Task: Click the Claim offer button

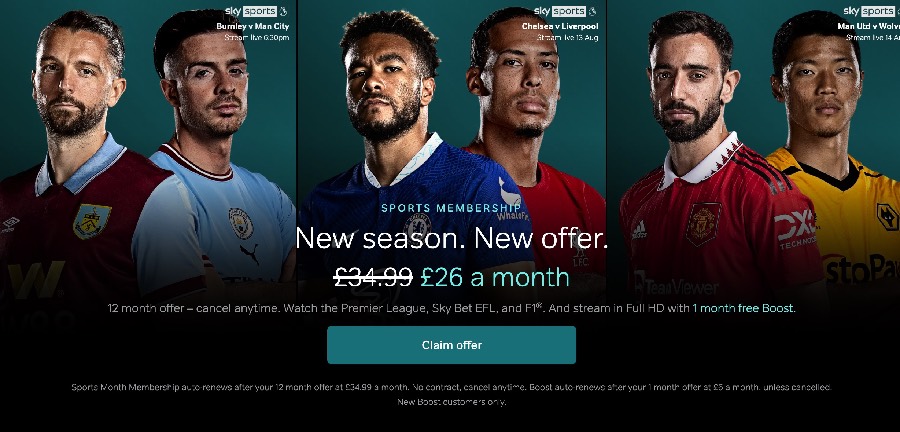Action: pyautogui.click(x=451, y=345)
